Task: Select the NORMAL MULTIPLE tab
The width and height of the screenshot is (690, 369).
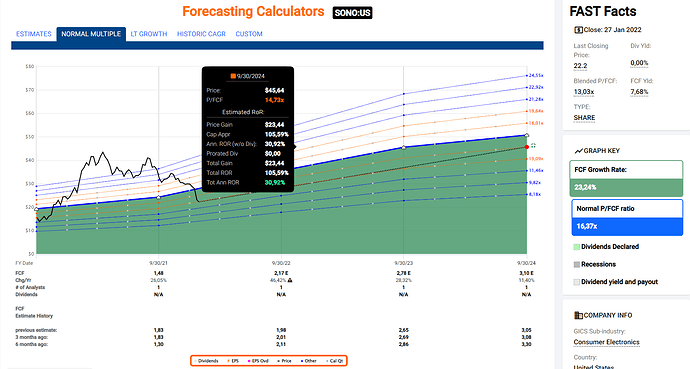Action: [91, 34]
